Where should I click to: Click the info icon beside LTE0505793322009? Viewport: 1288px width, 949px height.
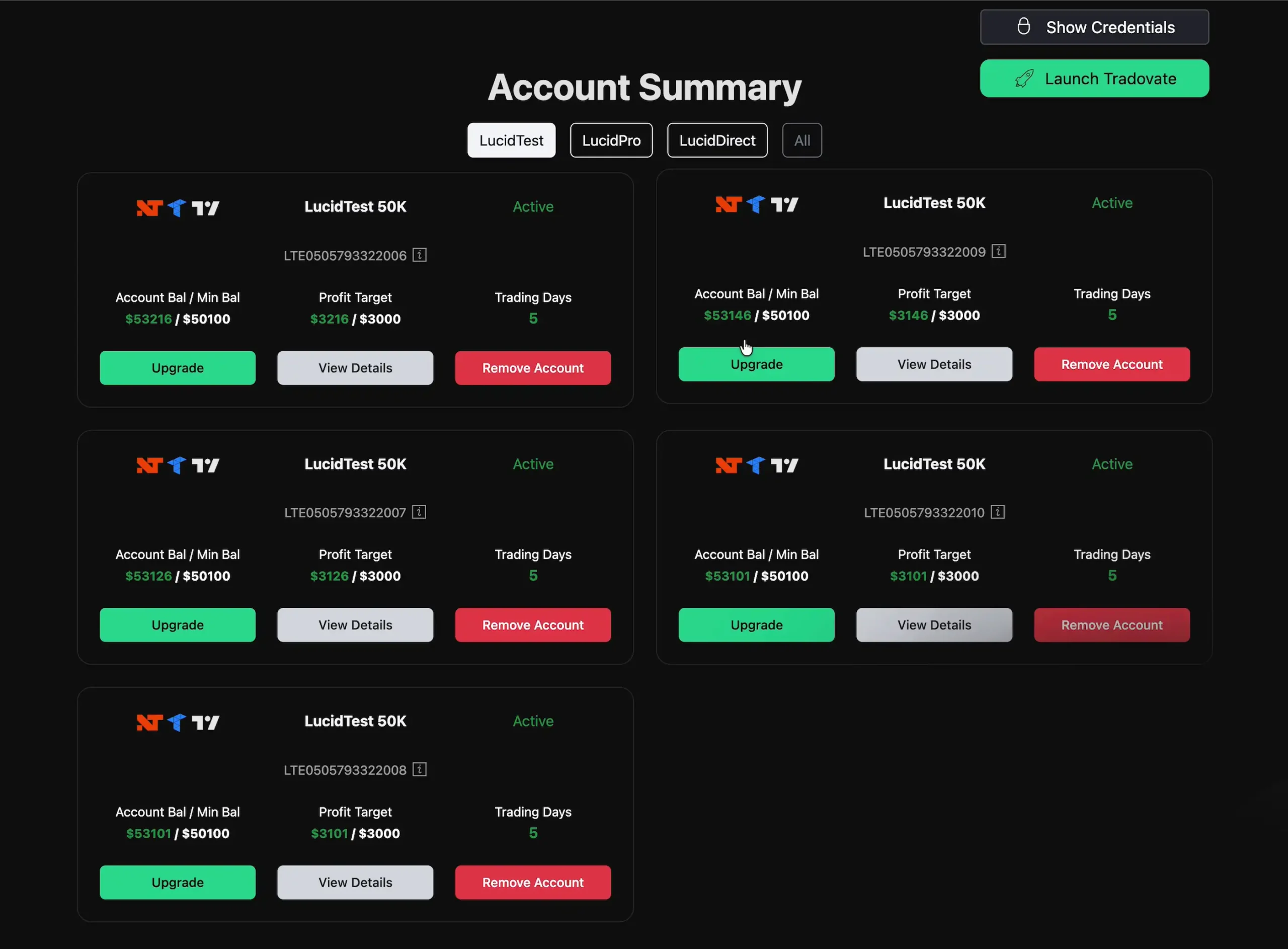999,251
